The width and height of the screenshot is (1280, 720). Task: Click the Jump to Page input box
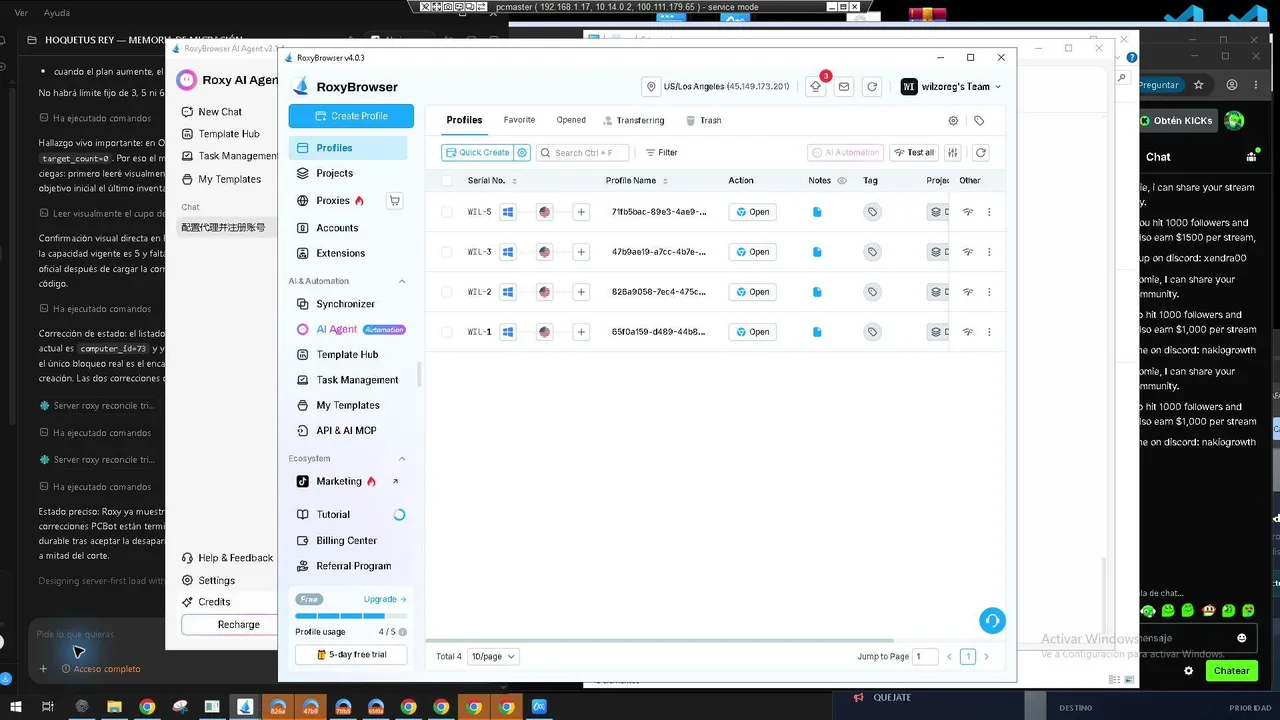coord(926,656)
